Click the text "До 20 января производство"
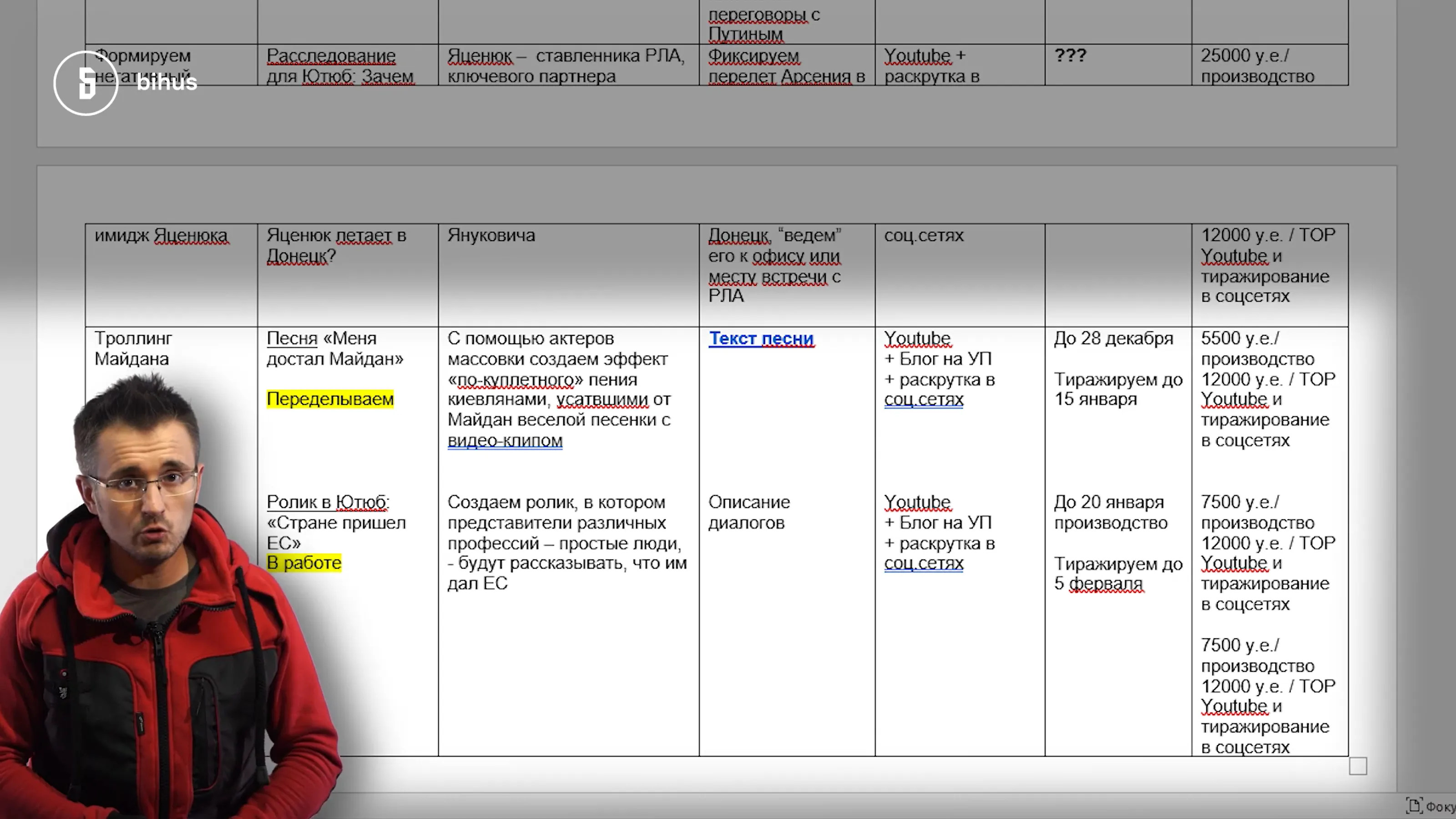Screen dimensions: 1456x819 coord(1111,512)
